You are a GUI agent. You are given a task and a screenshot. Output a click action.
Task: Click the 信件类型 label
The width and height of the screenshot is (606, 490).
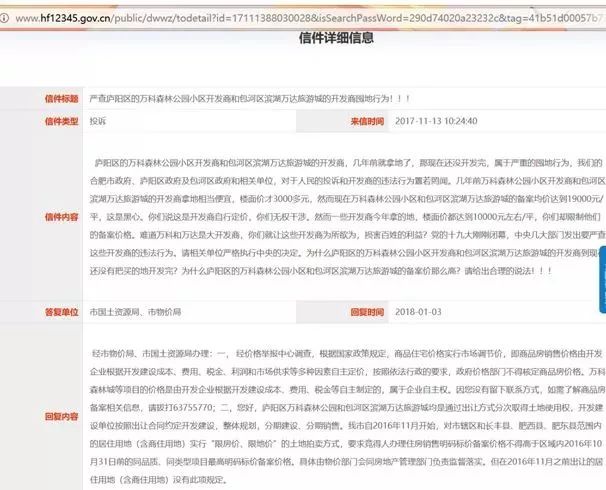[61, 121]
